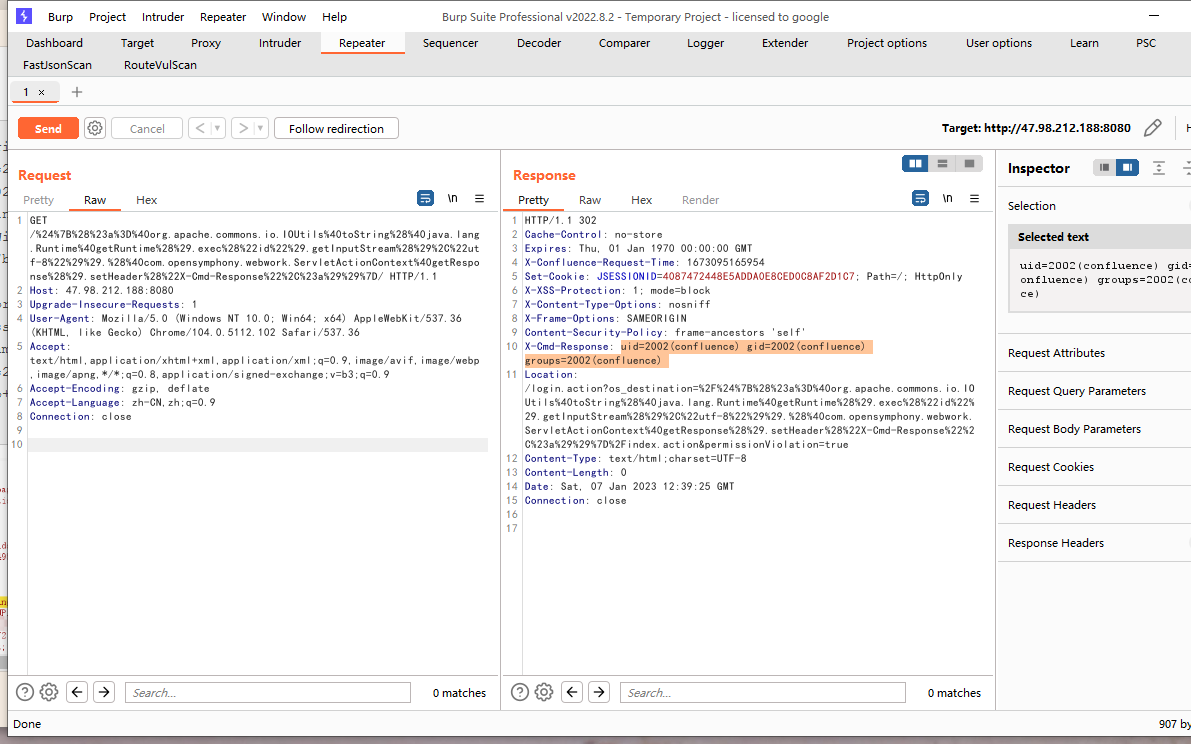
Task: Open the Help menu
Action: click(334, 17)
